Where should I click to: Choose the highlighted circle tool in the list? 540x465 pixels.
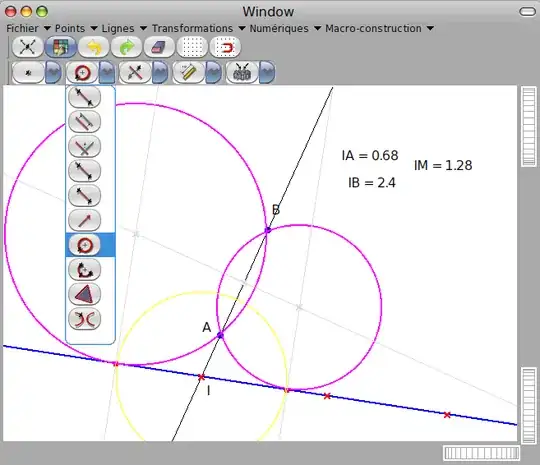(x=84, y=245)
